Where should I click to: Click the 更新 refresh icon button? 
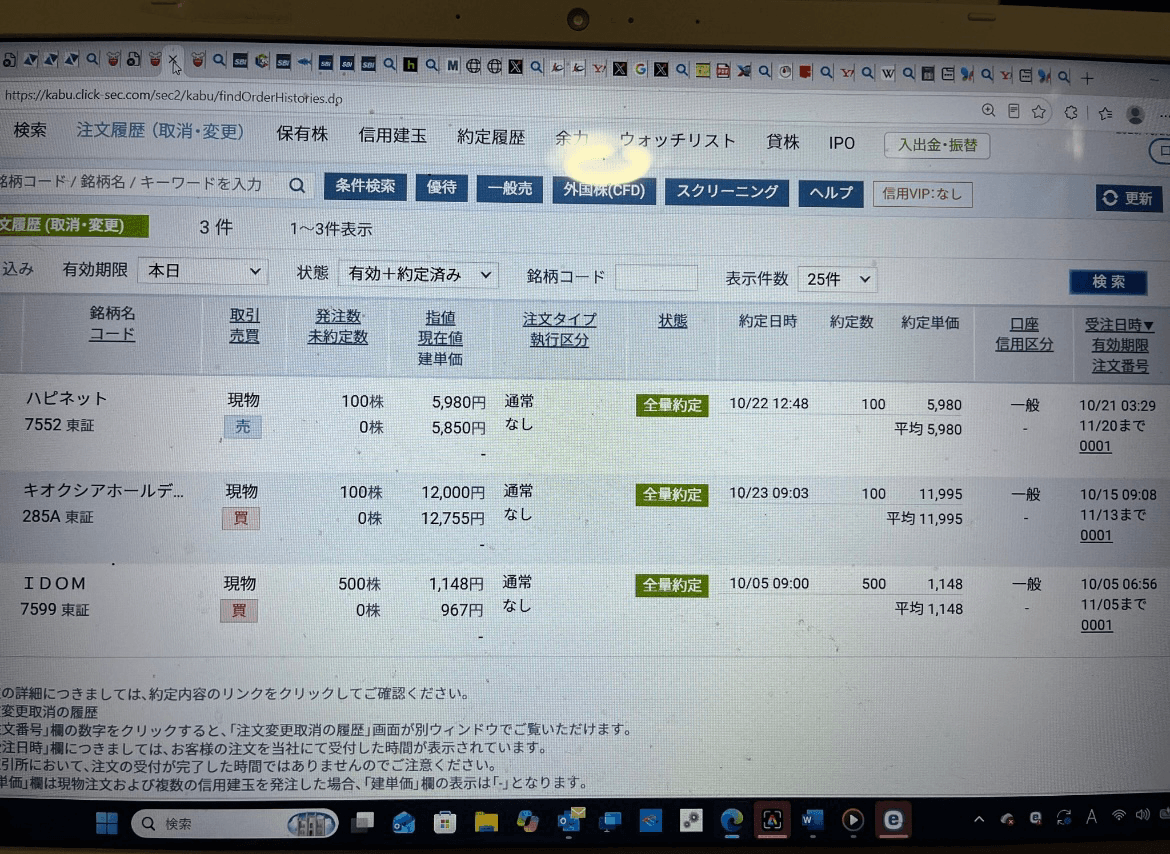[1128, 198]
